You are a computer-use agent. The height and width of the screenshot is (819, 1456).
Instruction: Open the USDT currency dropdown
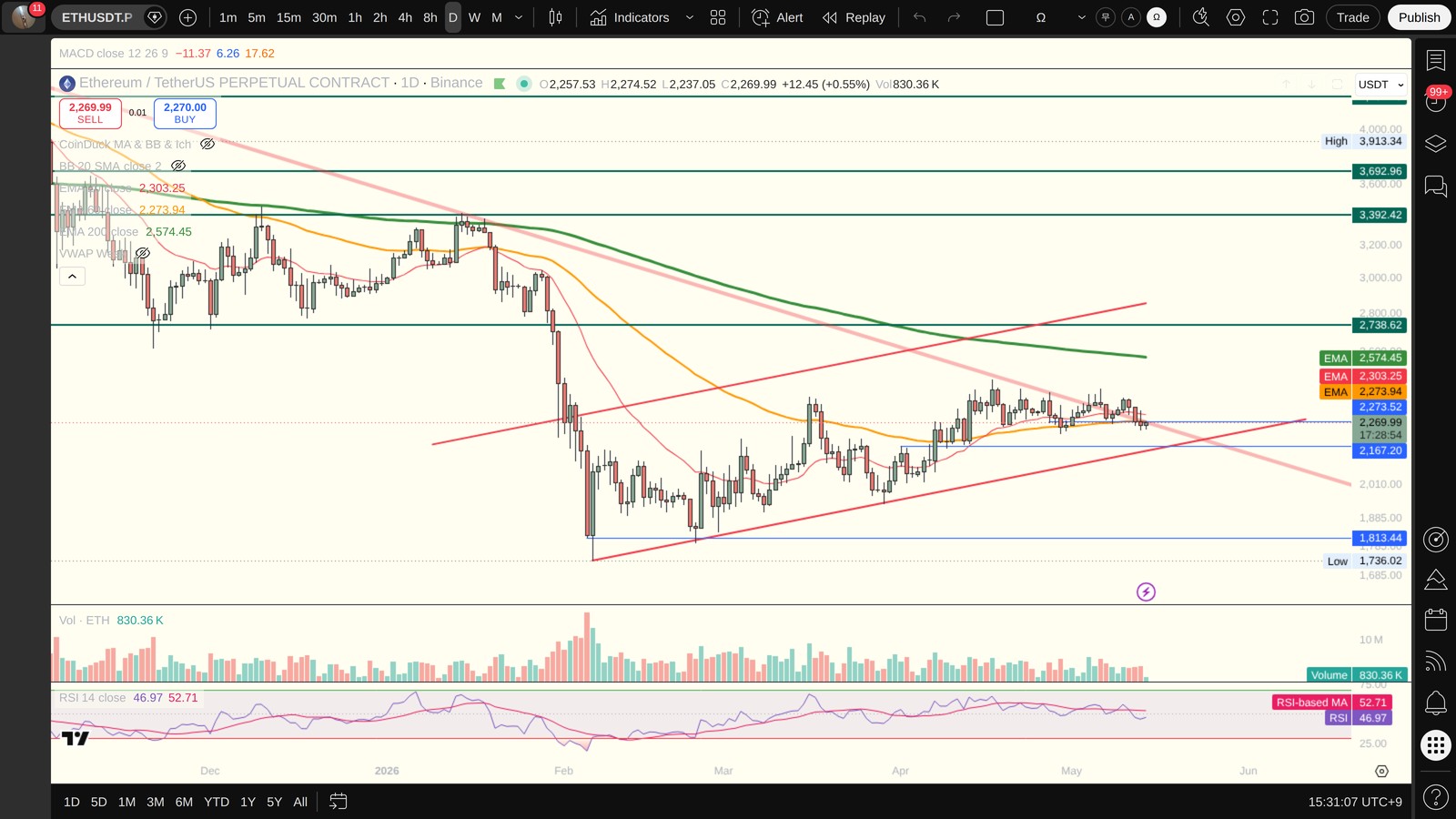click(1380, 85)
